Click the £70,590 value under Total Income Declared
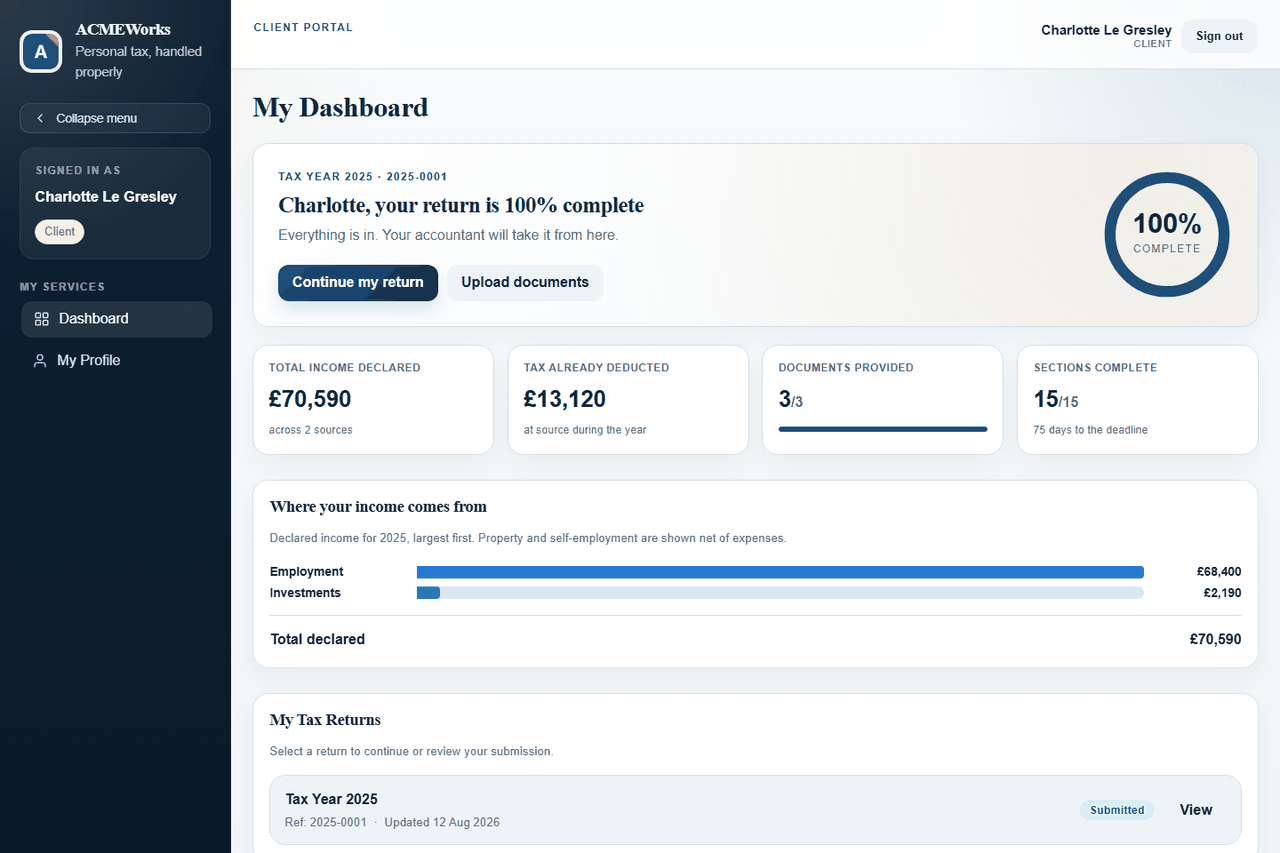Image resolution: width=1280 pixels, height=853 pixels. tap(310, 399)
